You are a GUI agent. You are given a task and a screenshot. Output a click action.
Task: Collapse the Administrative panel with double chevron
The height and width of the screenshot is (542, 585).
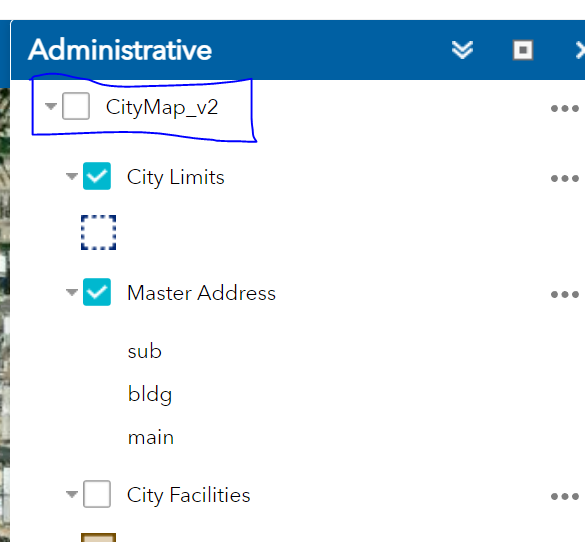tap(462, 50)
